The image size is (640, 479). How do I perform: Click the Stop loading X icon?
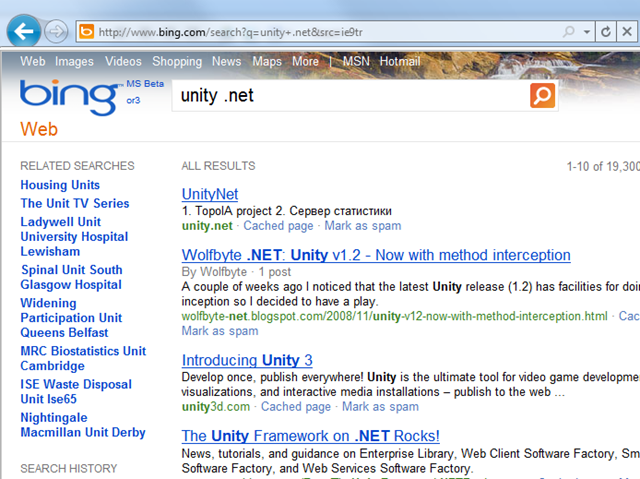click(627, 31)
